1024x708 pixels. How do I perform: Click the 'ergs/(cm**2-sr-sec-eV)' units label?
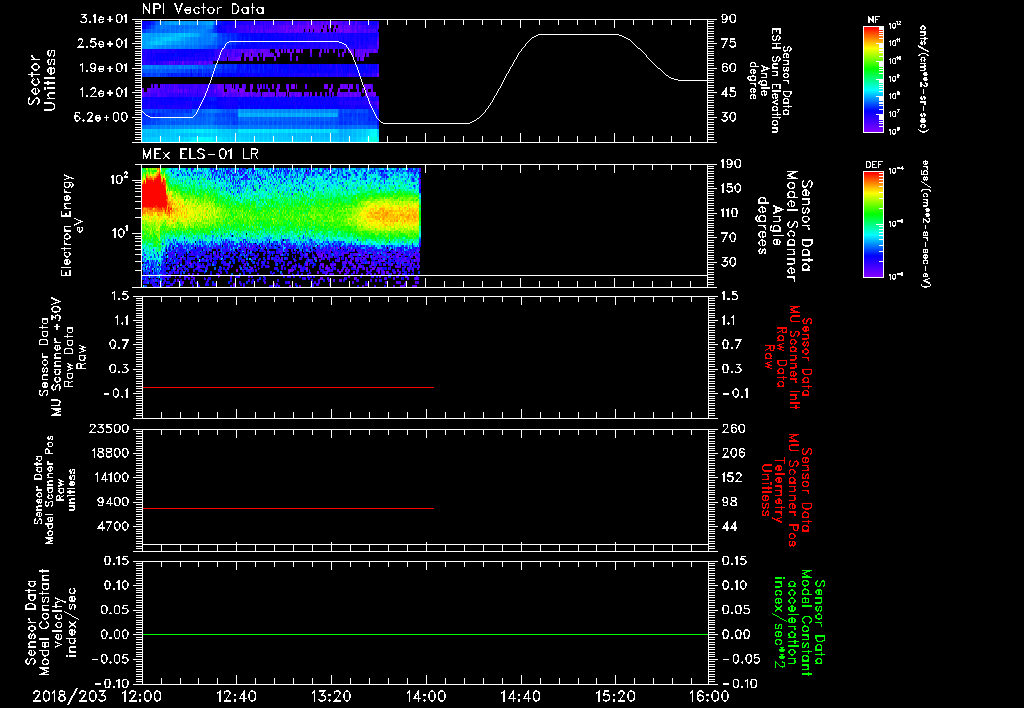[x=925, y=223]
